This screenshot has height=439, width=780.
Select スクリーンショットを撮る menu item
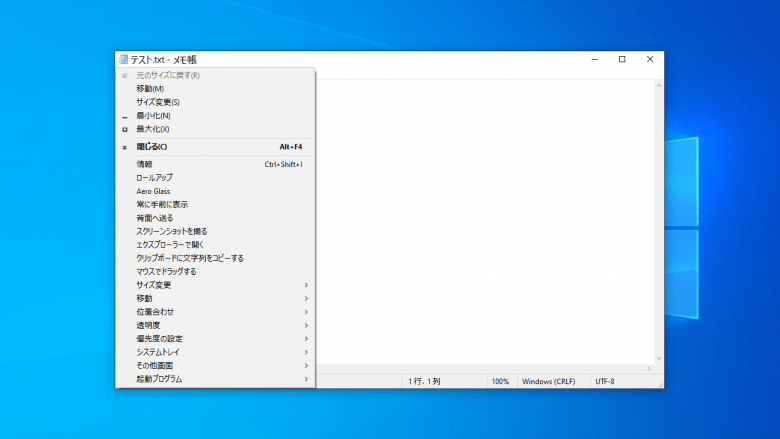point(215,231)
